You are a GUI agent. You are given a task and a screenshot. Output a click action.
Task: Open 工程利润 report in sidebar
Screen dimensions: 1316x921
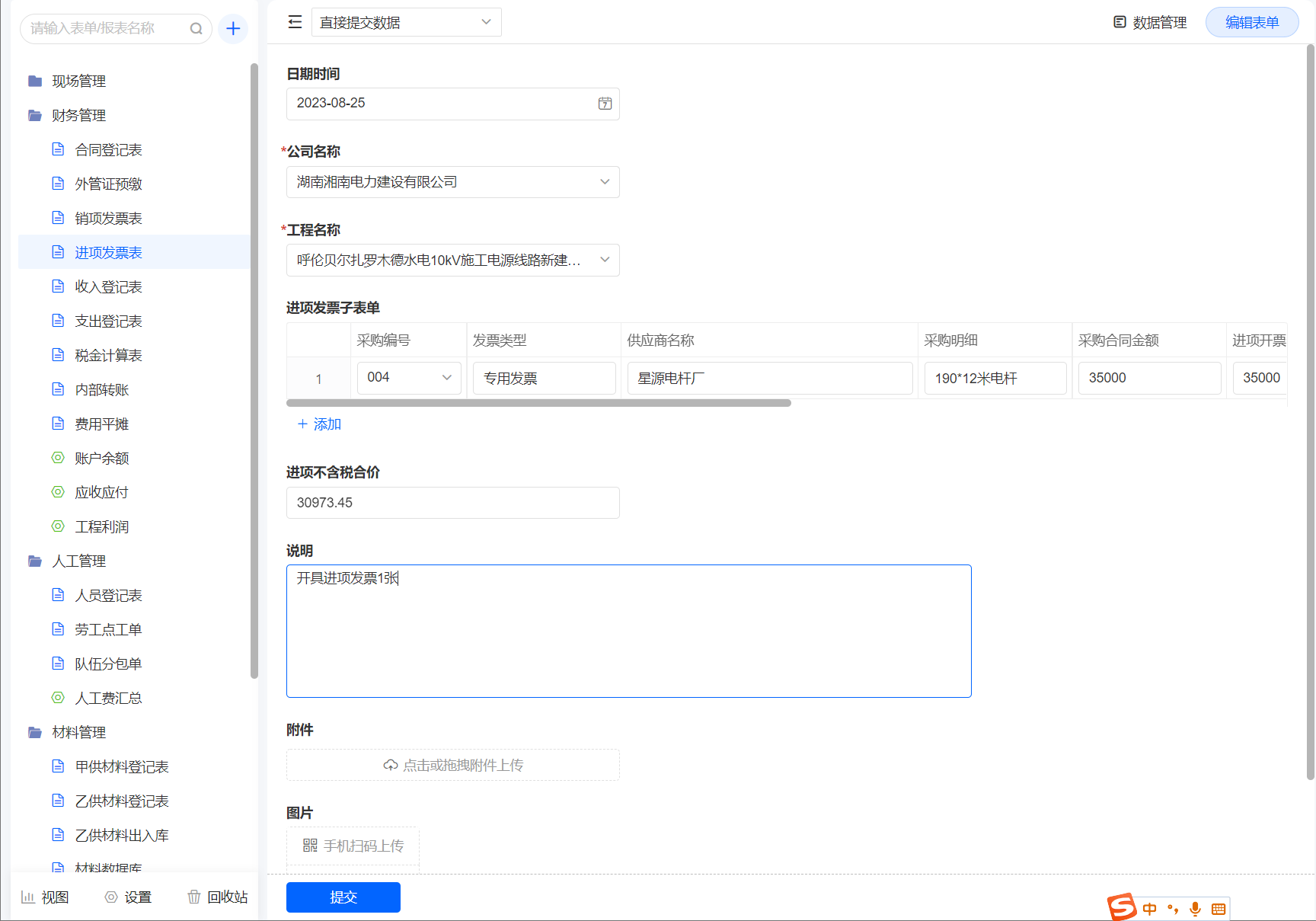pos(101,527)
